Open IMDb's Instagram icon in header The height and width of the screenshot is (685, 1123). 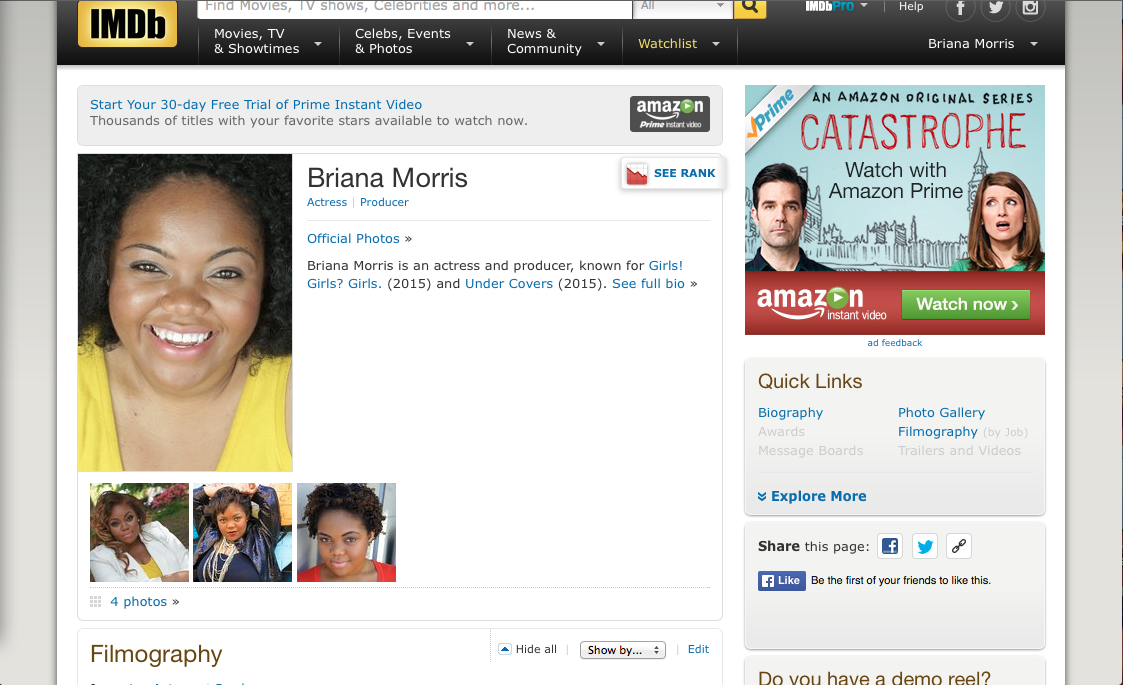pyautogui.click(x=1030, y=9)
